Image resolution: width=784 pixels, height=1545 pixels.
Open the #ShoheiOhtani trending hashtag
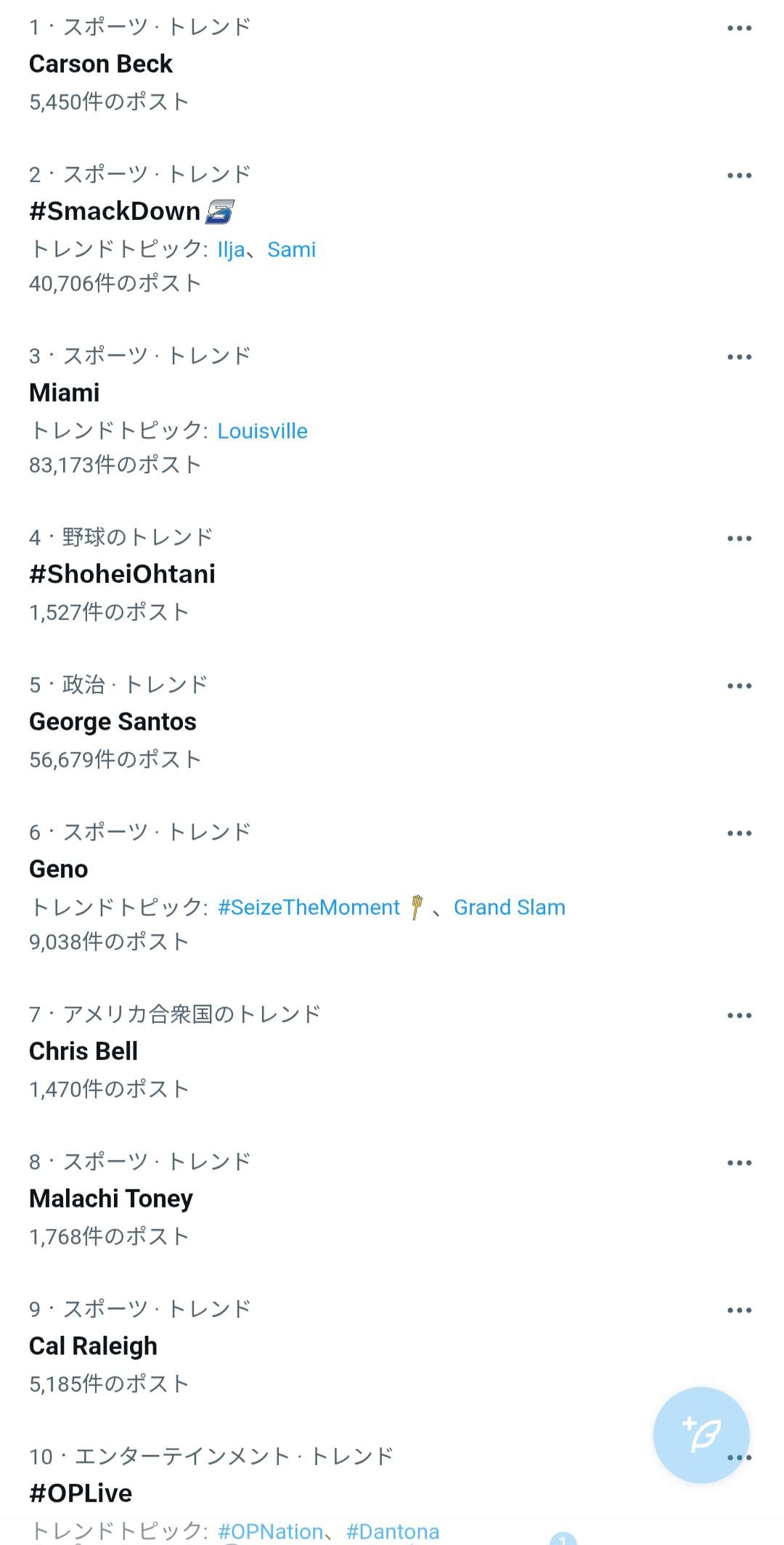(122, 574)
